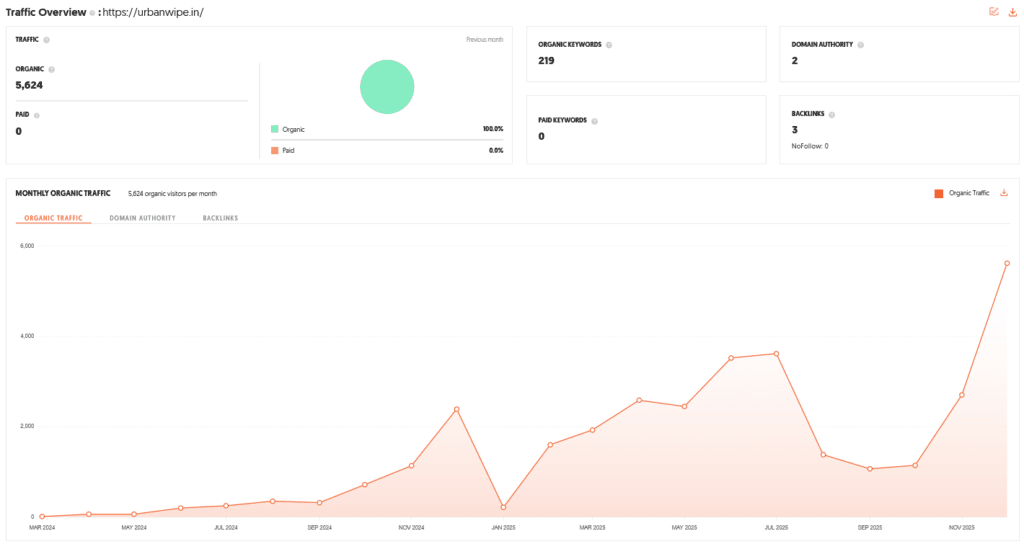Click the 6,000 y-axis label

27,246
